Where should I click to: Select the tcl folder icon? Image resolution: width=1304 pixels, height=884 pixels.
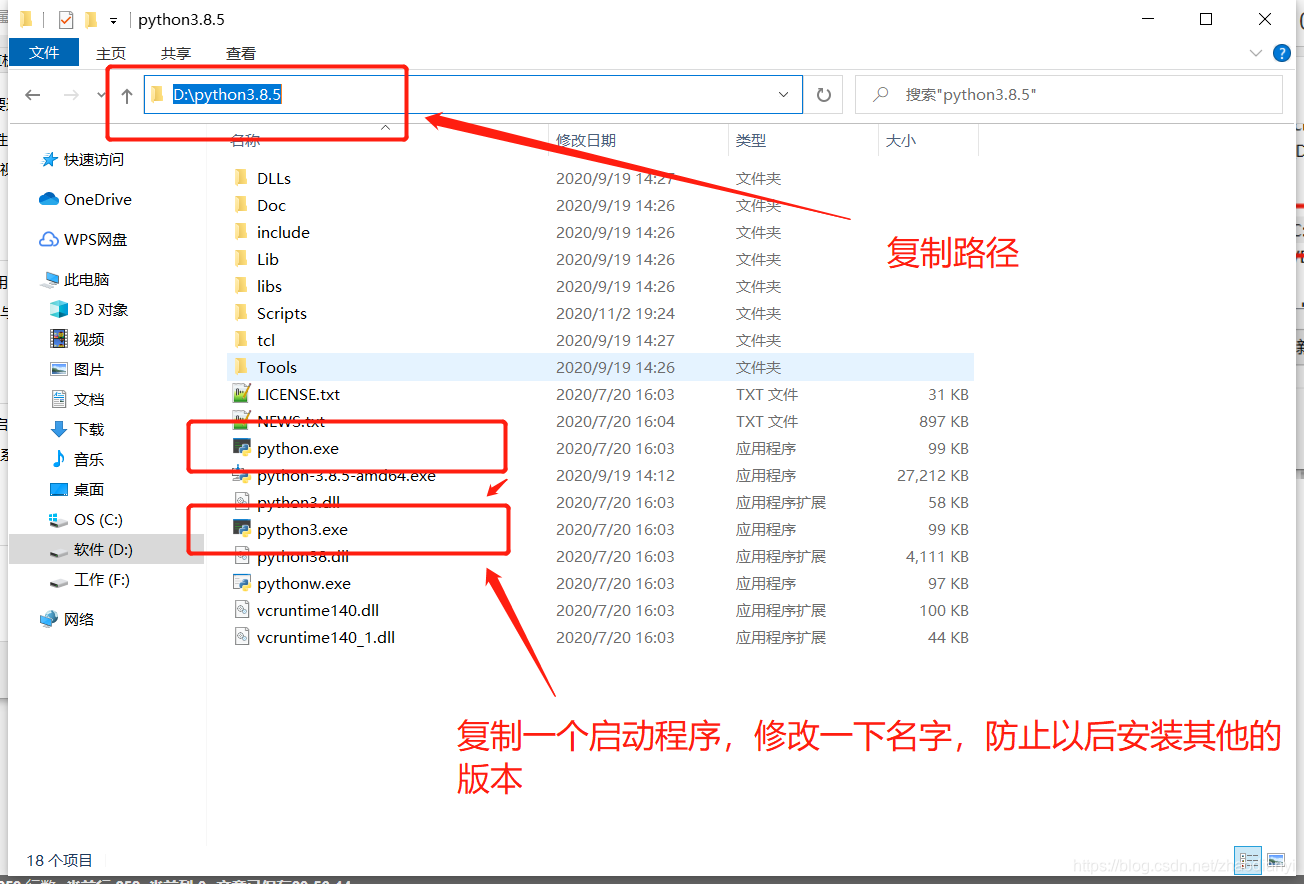241,340
